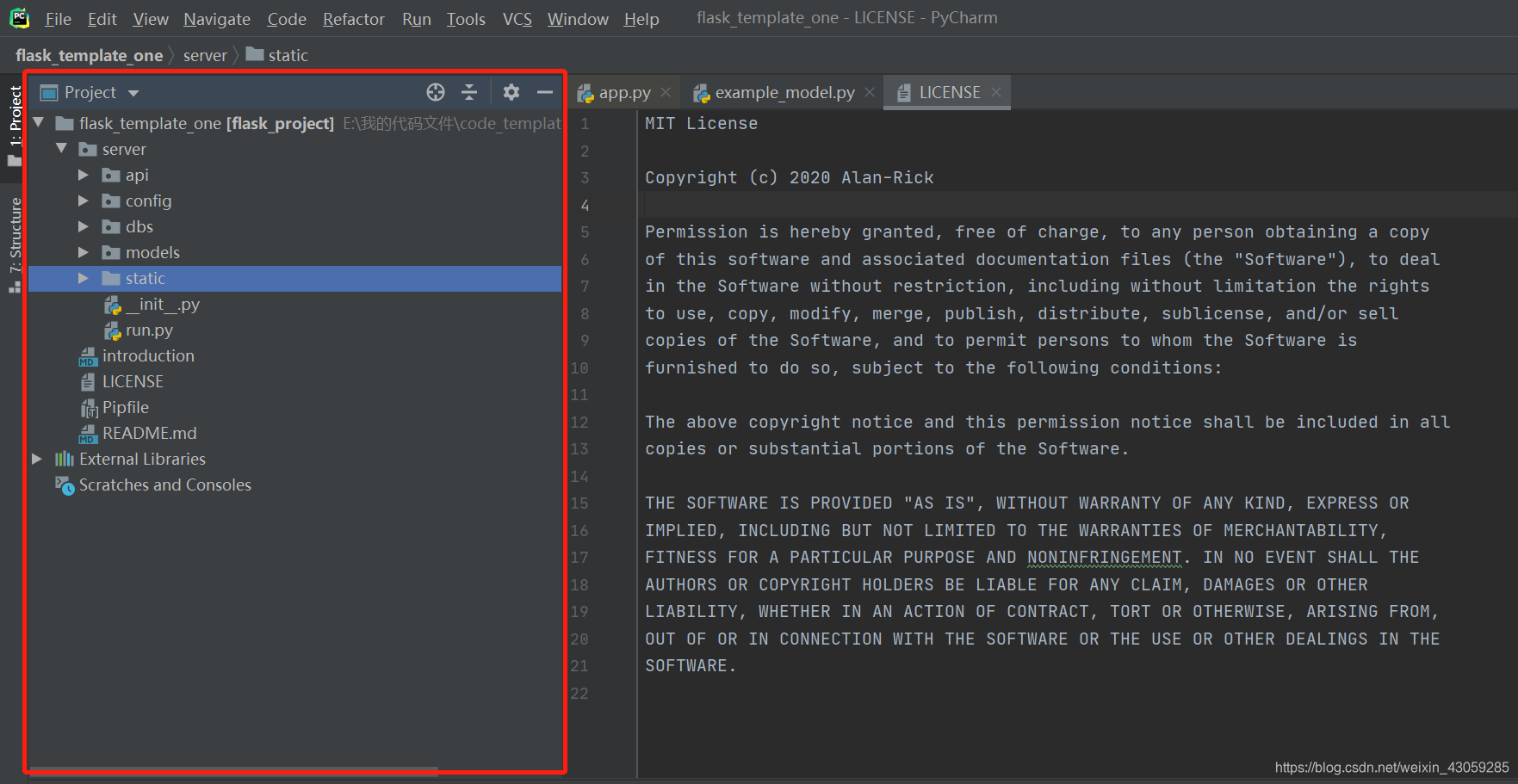Screen dimensions: 1518x784
Task: Select Pipfile in the project tree
Action: [x=126, y=408]
